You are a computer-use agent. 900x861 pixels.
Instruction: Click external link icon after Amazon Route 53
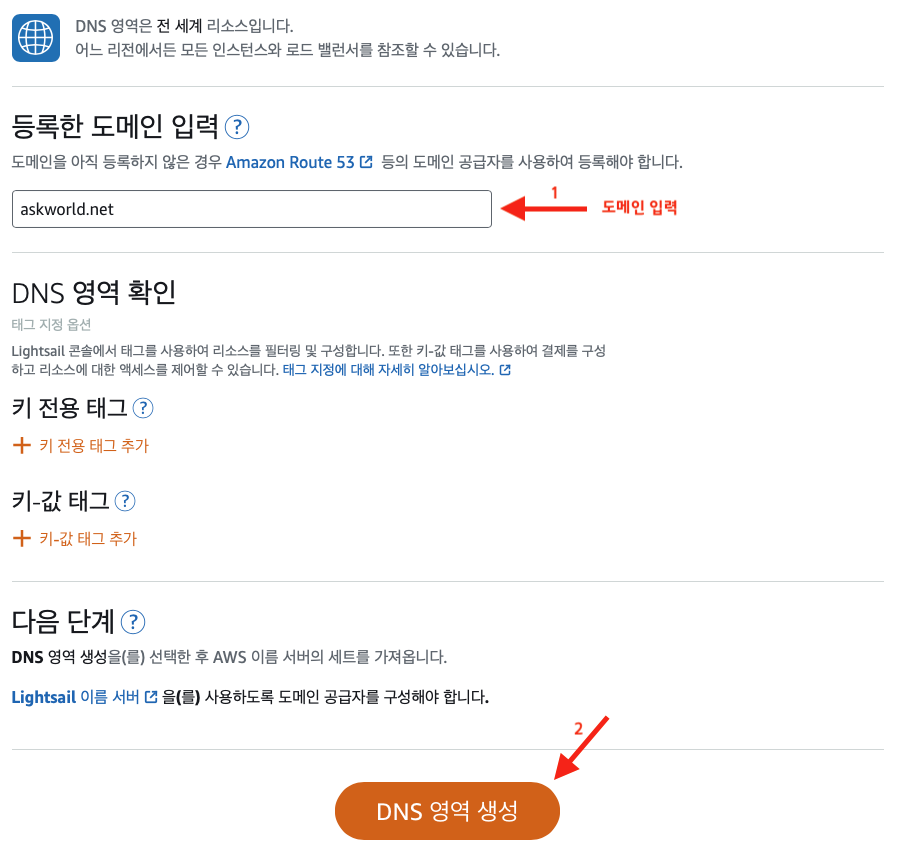coord(366,162)
